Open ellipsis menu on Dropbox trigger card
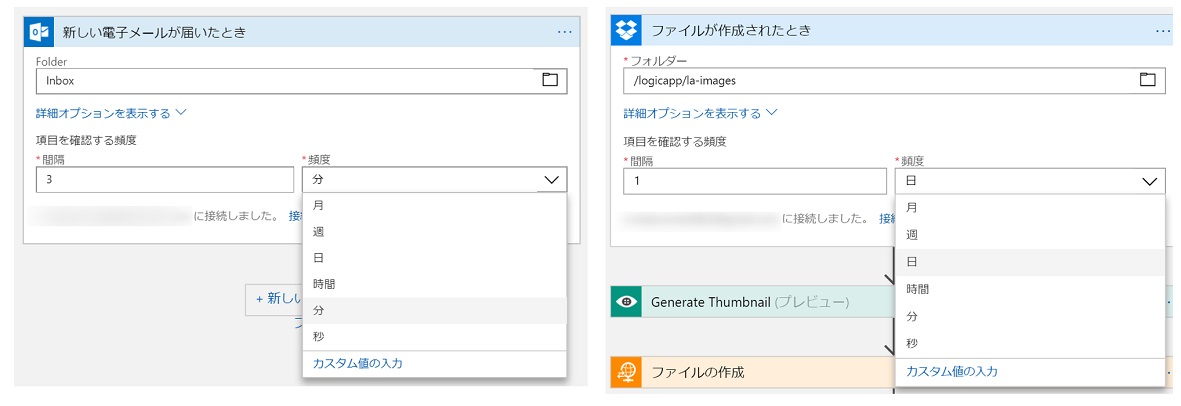This screenshot has width=1181, height=406. pos(1163,31)
